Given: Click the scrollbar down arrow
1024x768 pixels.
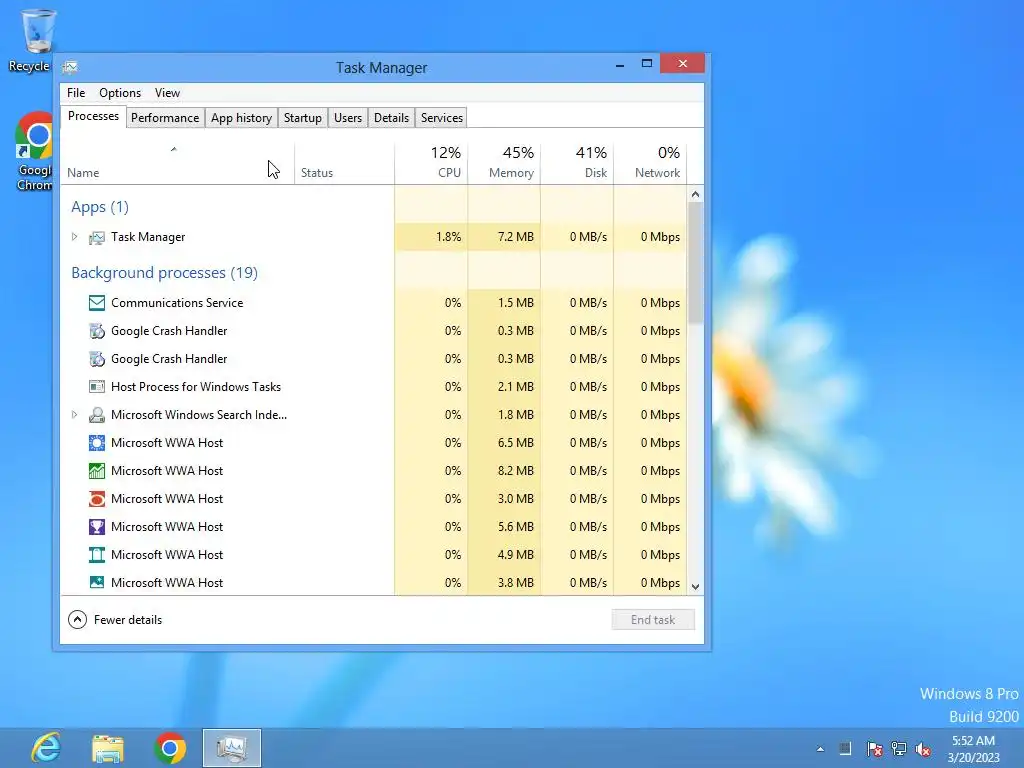Looking at the screenshot, I should click(x=696, y=586).
